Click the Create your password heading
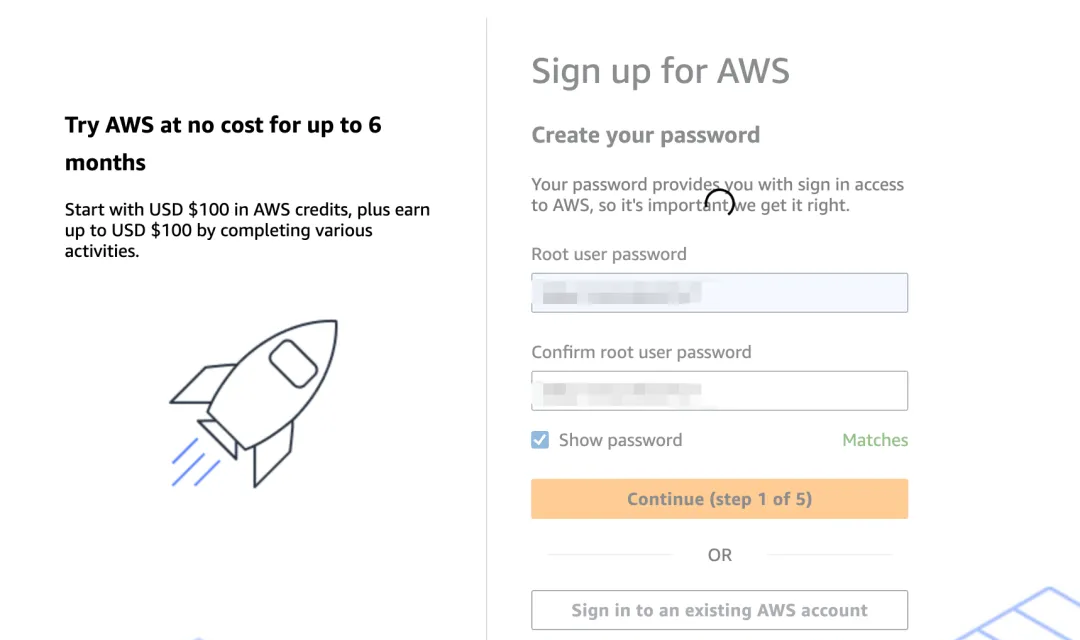The image size is (1080, 640). click(645, 135)
